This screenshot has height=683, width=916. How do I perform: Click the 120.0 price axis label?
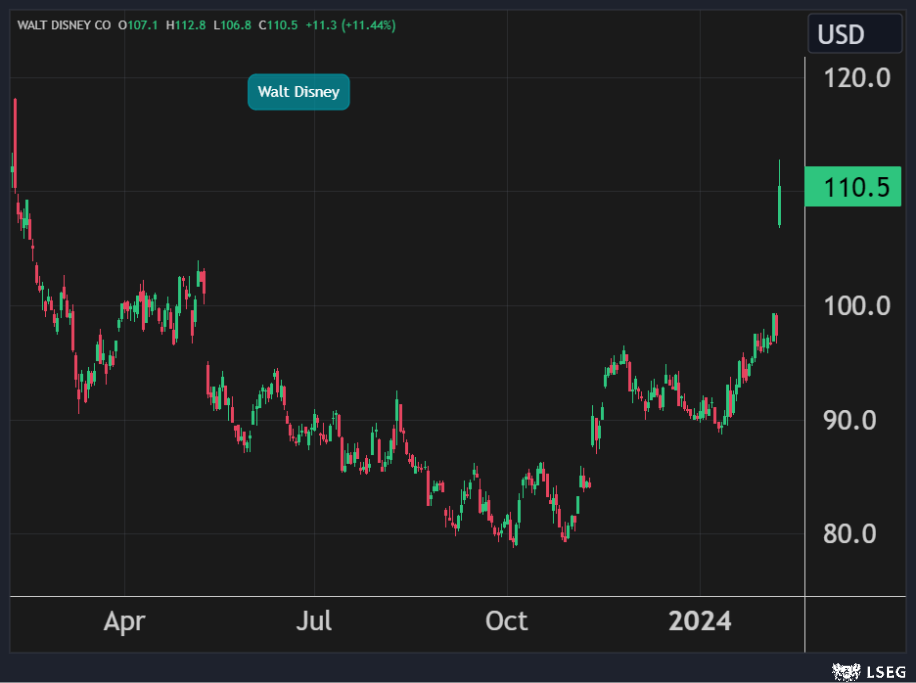[854, 77]
